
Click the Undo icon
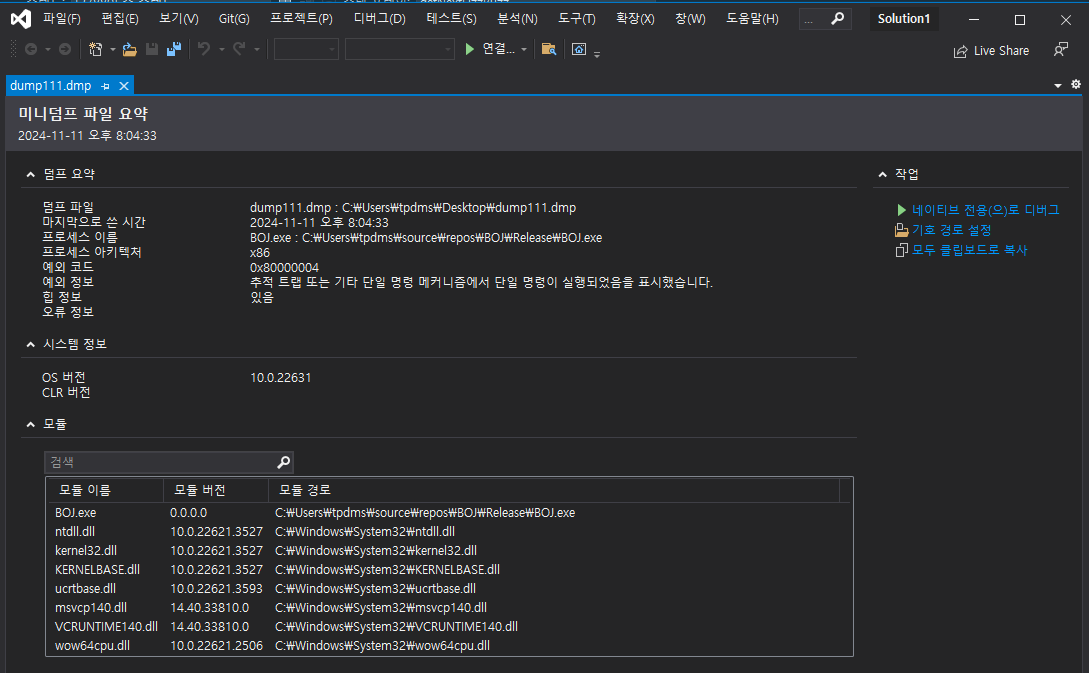204,49
